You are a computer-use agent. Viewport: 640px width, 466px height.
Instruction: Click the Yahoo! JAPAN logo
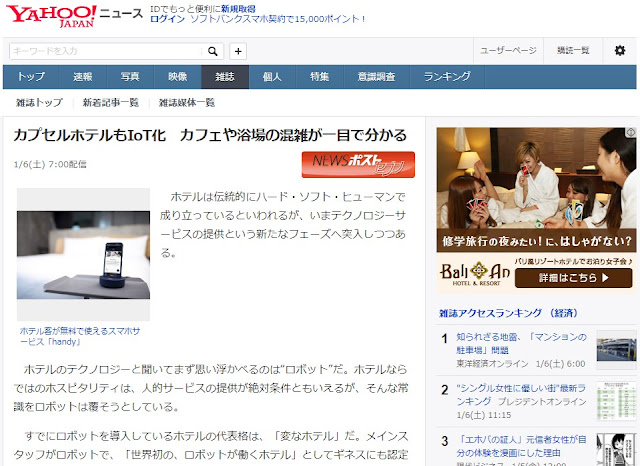click(51, 16)
